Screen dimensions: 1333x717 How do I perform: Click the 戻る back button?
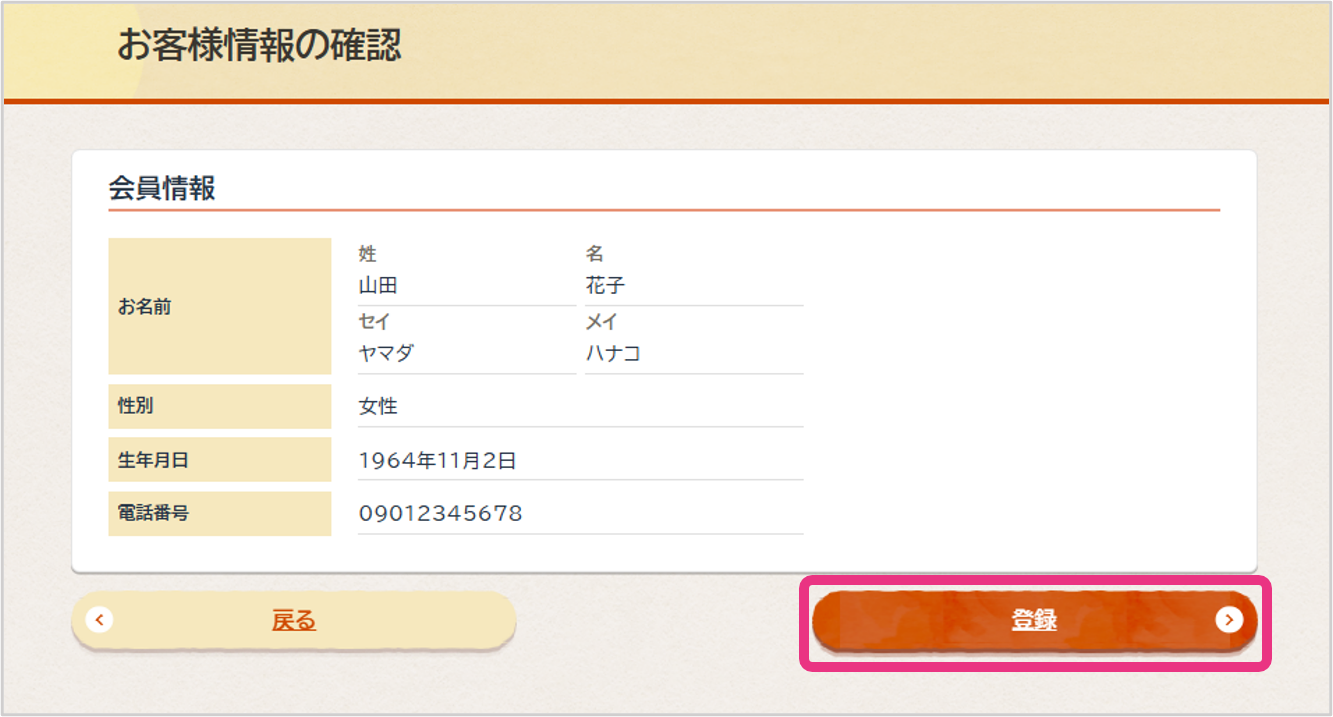(294, 621)
